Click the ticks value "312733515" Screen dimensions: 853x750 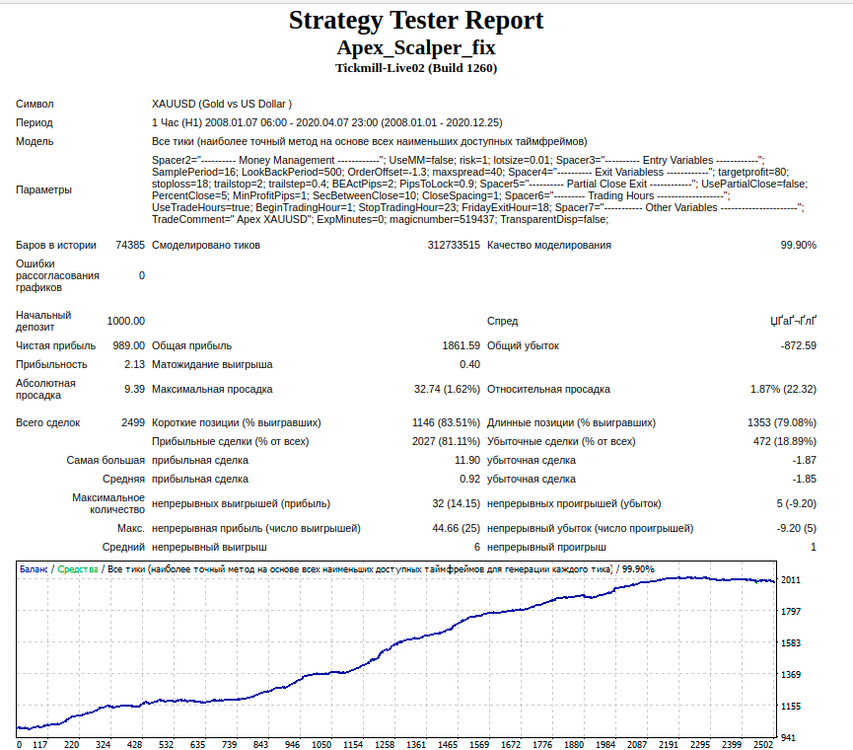pyautogui.click(x=454, y=245)
